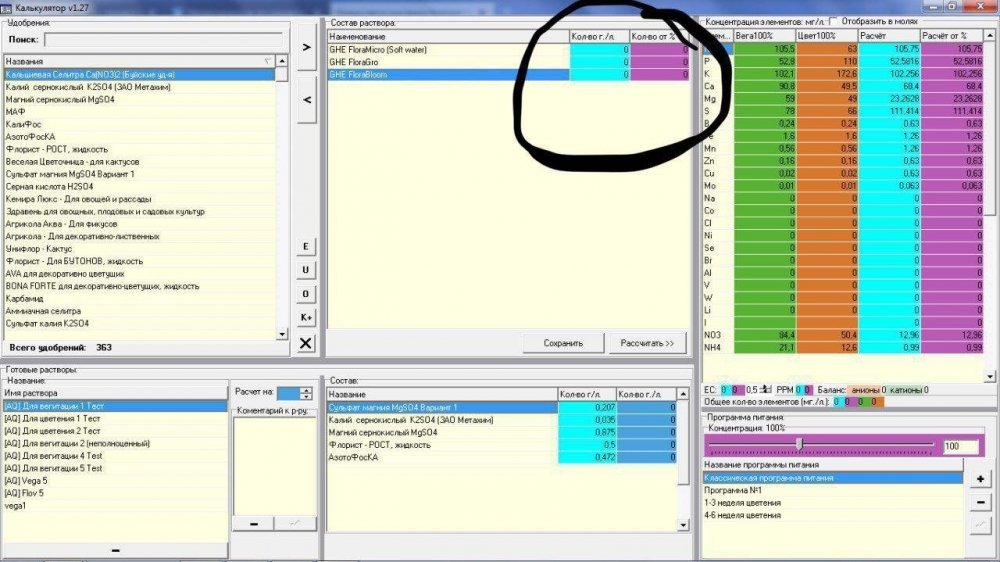1000x562 pixels.
Task: Select 'Программа №1' nutrition program
Action: click(x=833, y=491)
